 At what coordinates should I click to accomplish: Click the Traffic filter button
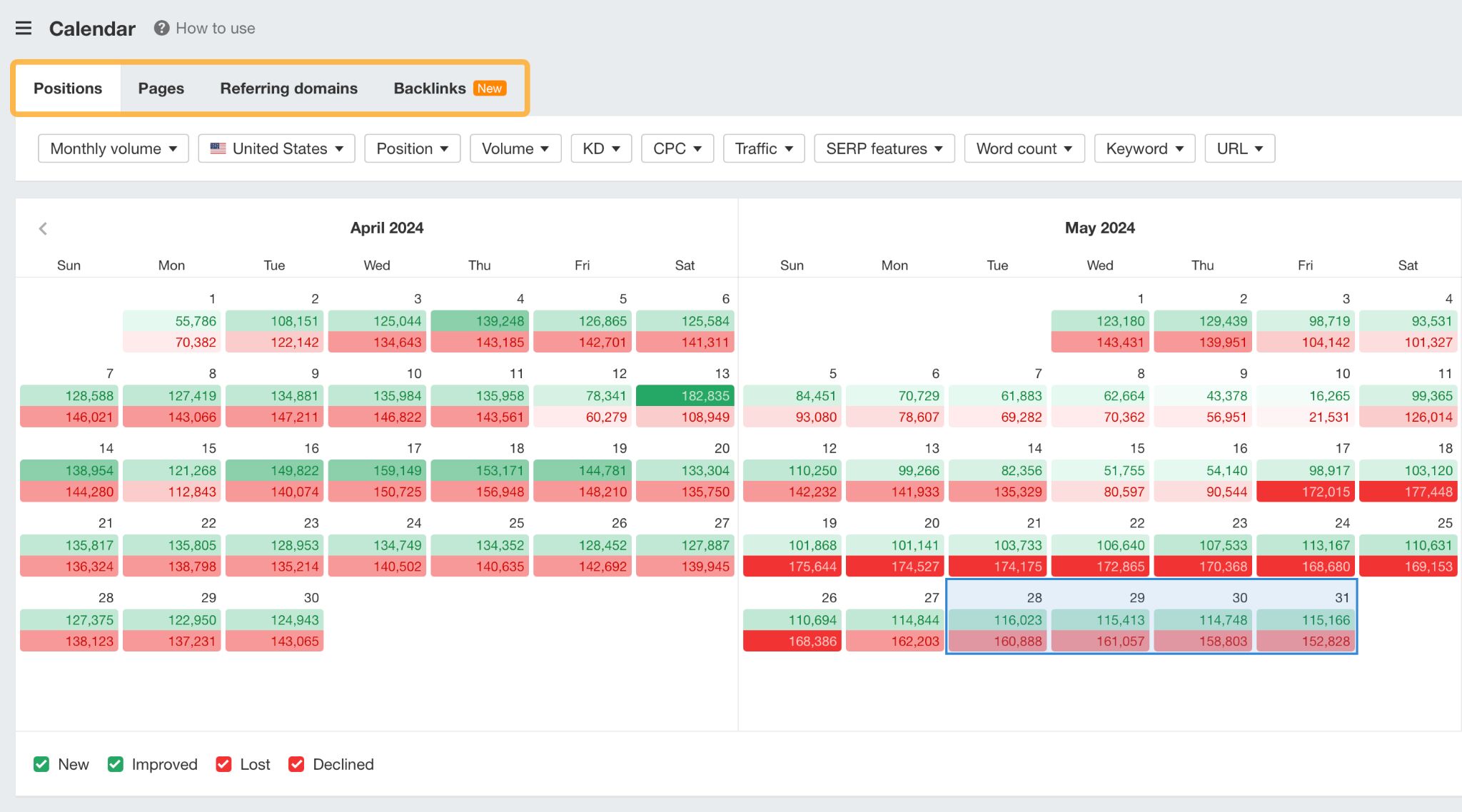763,148
